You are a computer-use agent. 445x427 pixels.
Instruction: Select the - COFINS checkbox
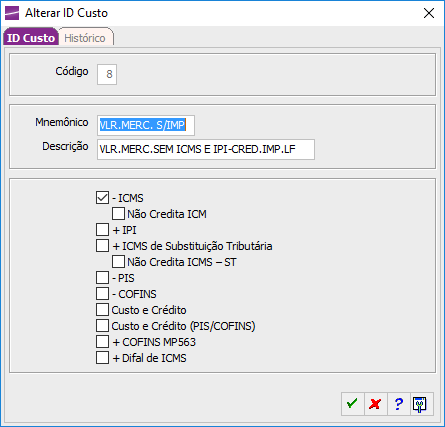(x=102, y=294)
